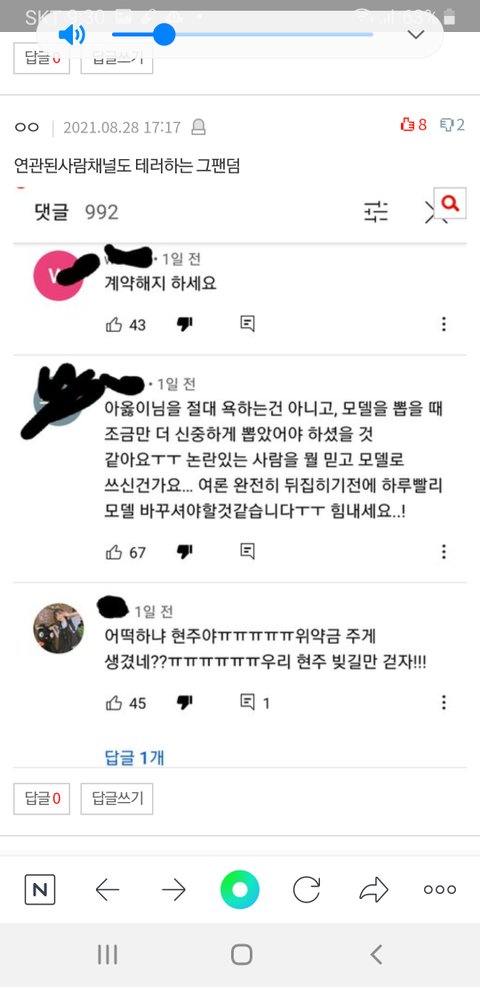Screen dimensions: 480x987
Task: Reload the page with refresh icon
Action: (x=306, y=889)
